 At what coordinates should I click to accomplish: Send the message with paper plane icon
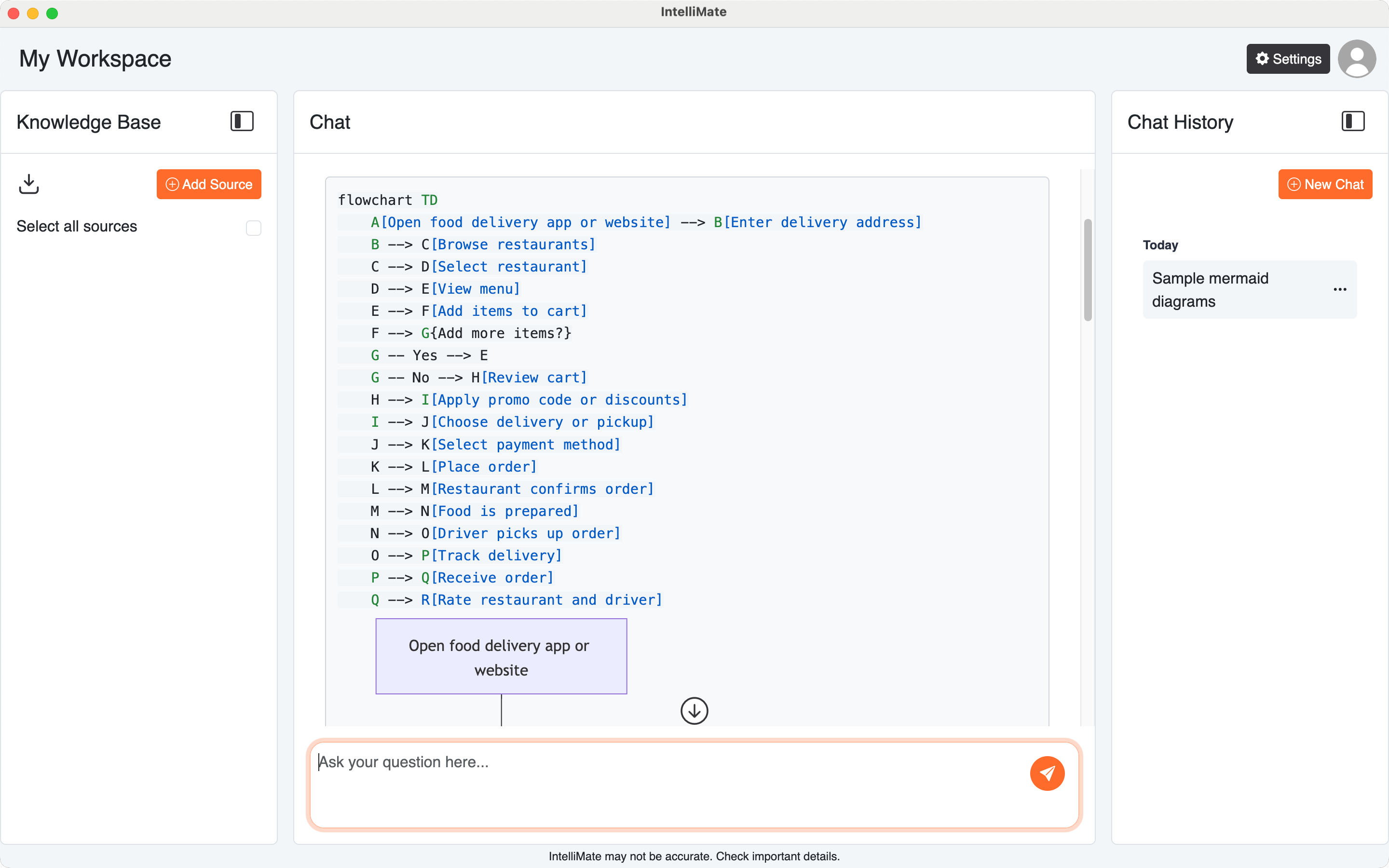click(x=1047, y=773)
